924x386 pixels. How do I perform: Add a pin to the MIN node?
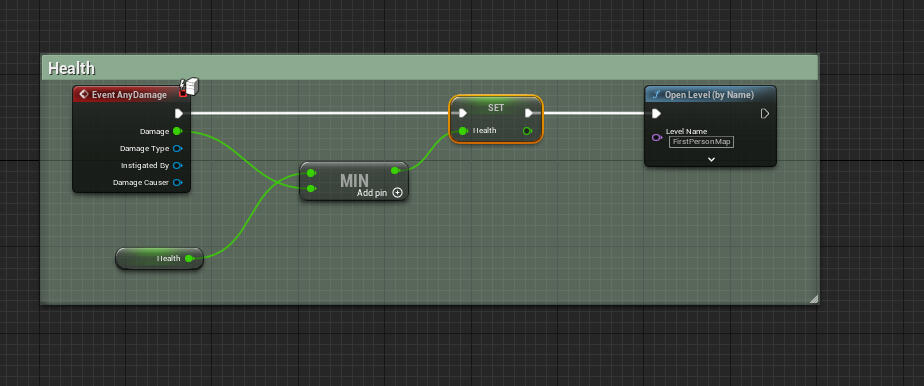[380, 193]
